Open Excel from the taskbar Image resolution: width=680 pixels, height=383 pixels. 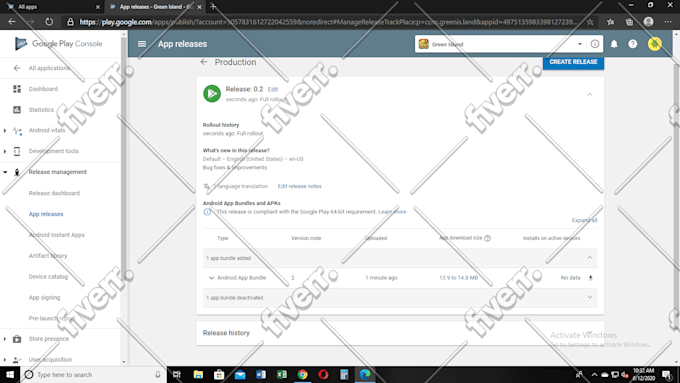pos(281,374)
